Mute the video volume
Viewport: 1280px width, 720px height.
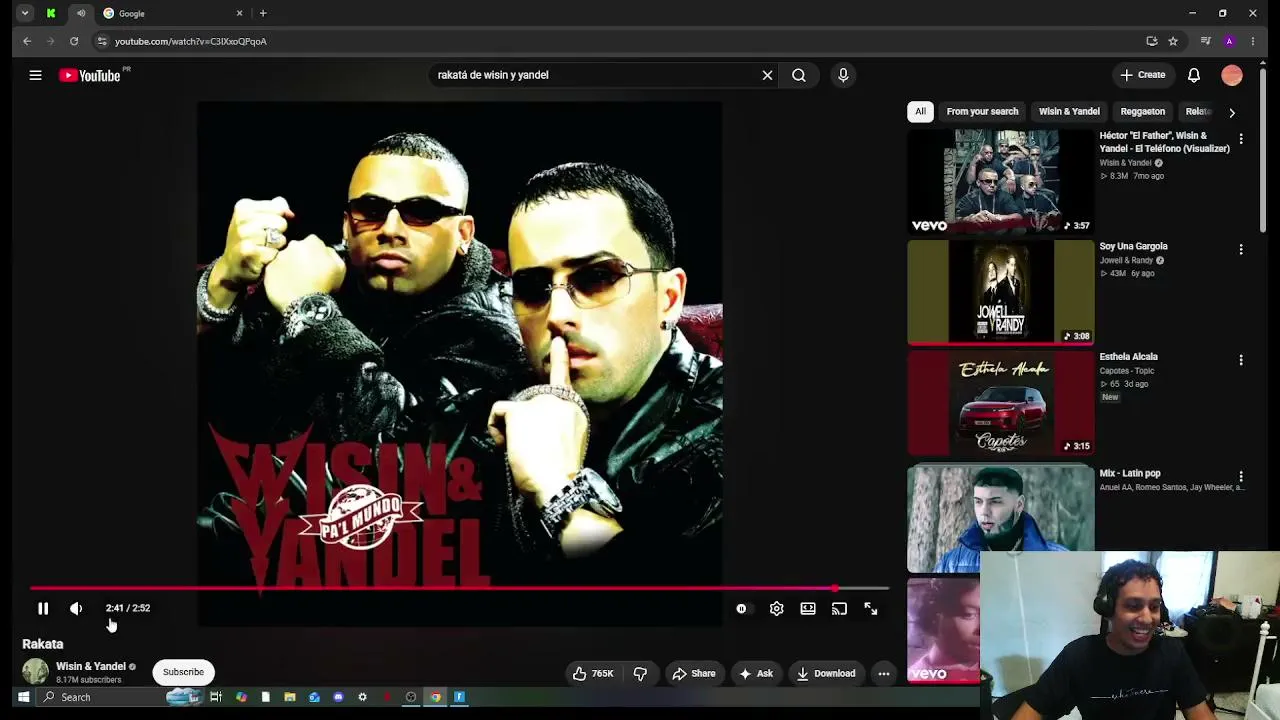(x=76, y=608)
